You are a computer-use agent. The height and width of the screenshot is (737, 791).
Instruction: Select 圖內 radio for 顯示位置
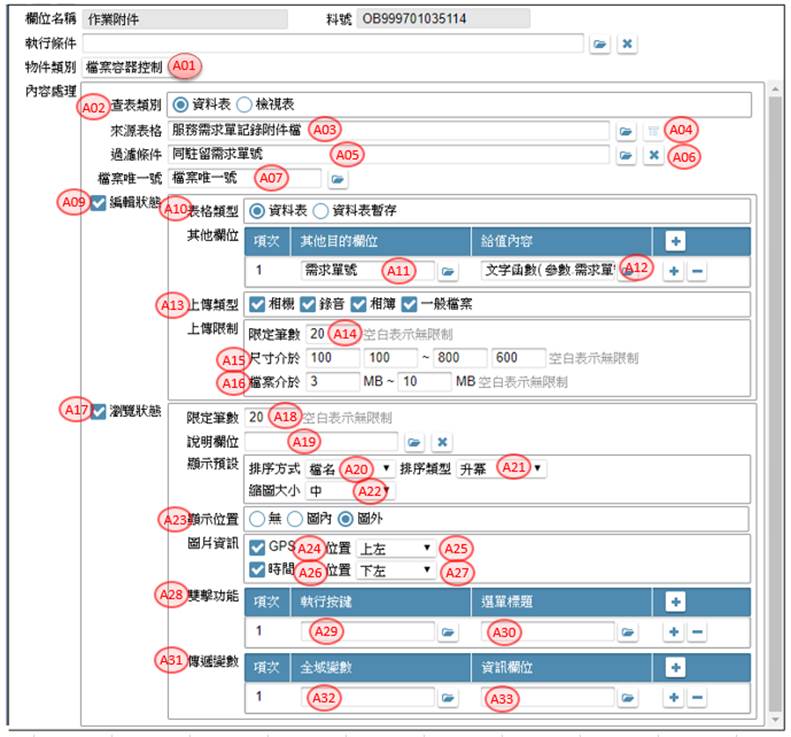295,519
